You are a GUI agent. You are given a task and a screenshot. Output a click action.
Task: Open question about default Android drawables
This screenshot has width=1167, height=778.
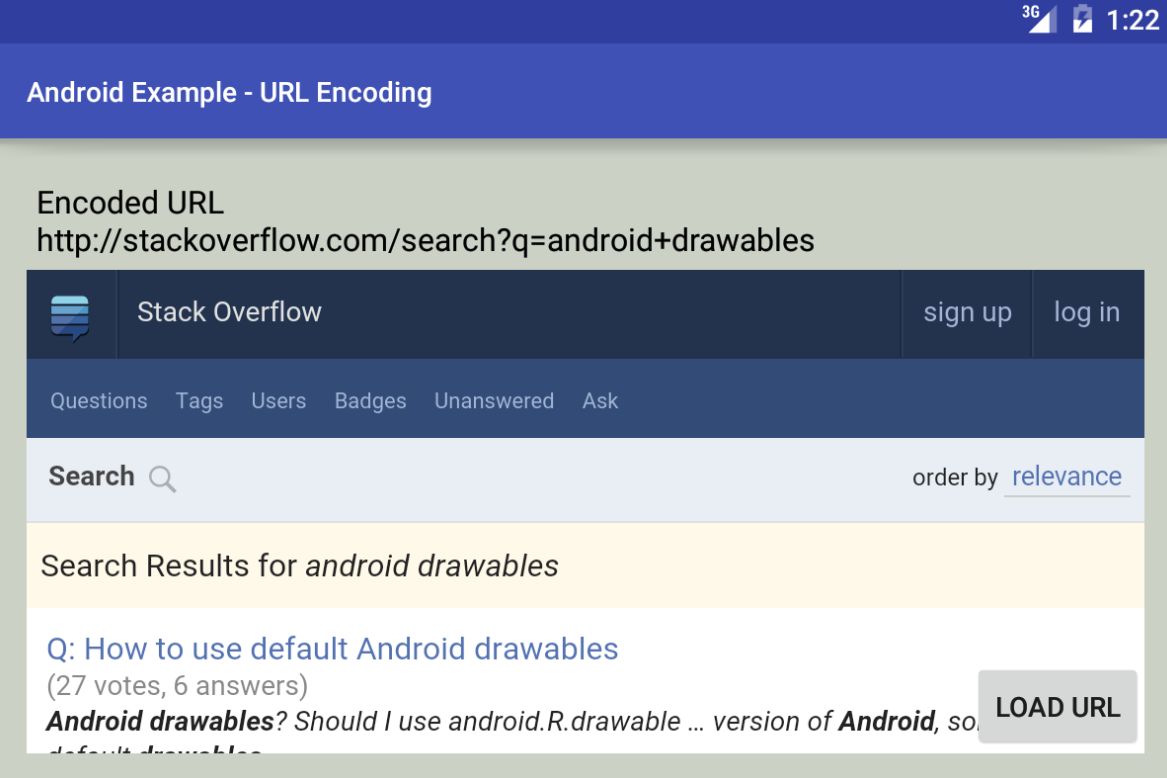click(332, 648)
